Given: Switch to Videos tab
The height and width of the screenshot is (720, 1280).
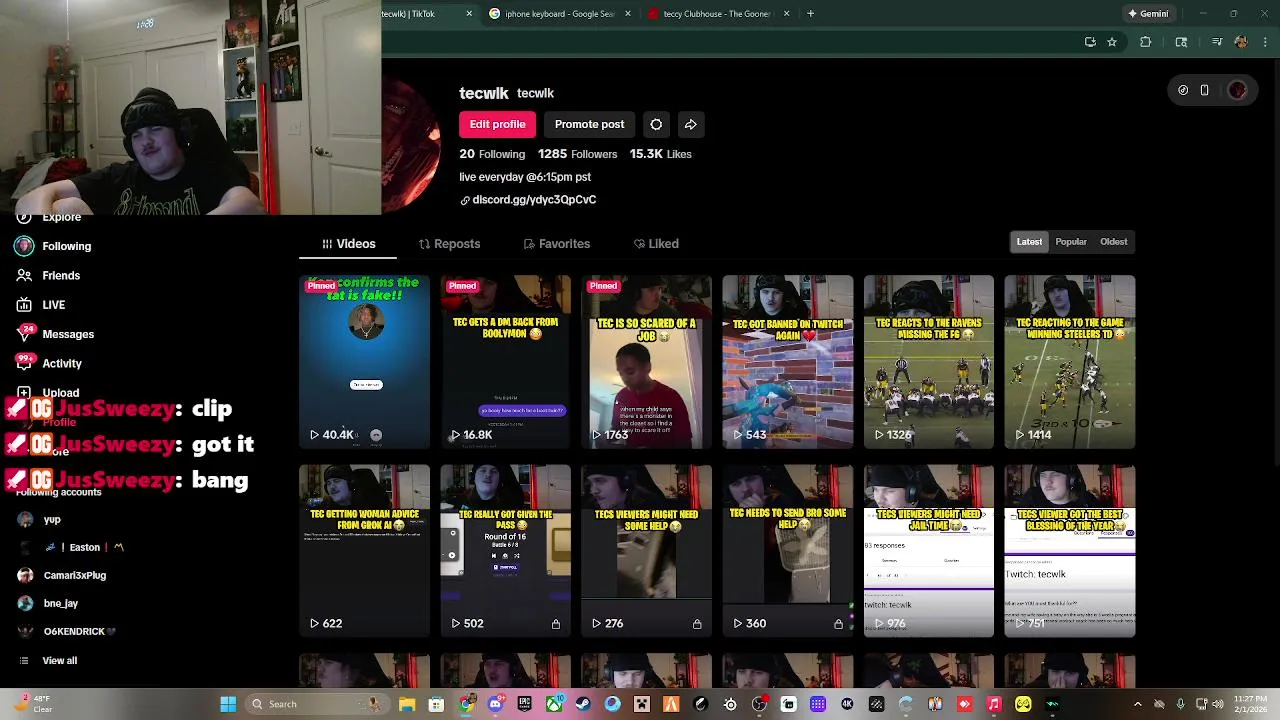Looking at the screenshot, I should click(348, 244).
